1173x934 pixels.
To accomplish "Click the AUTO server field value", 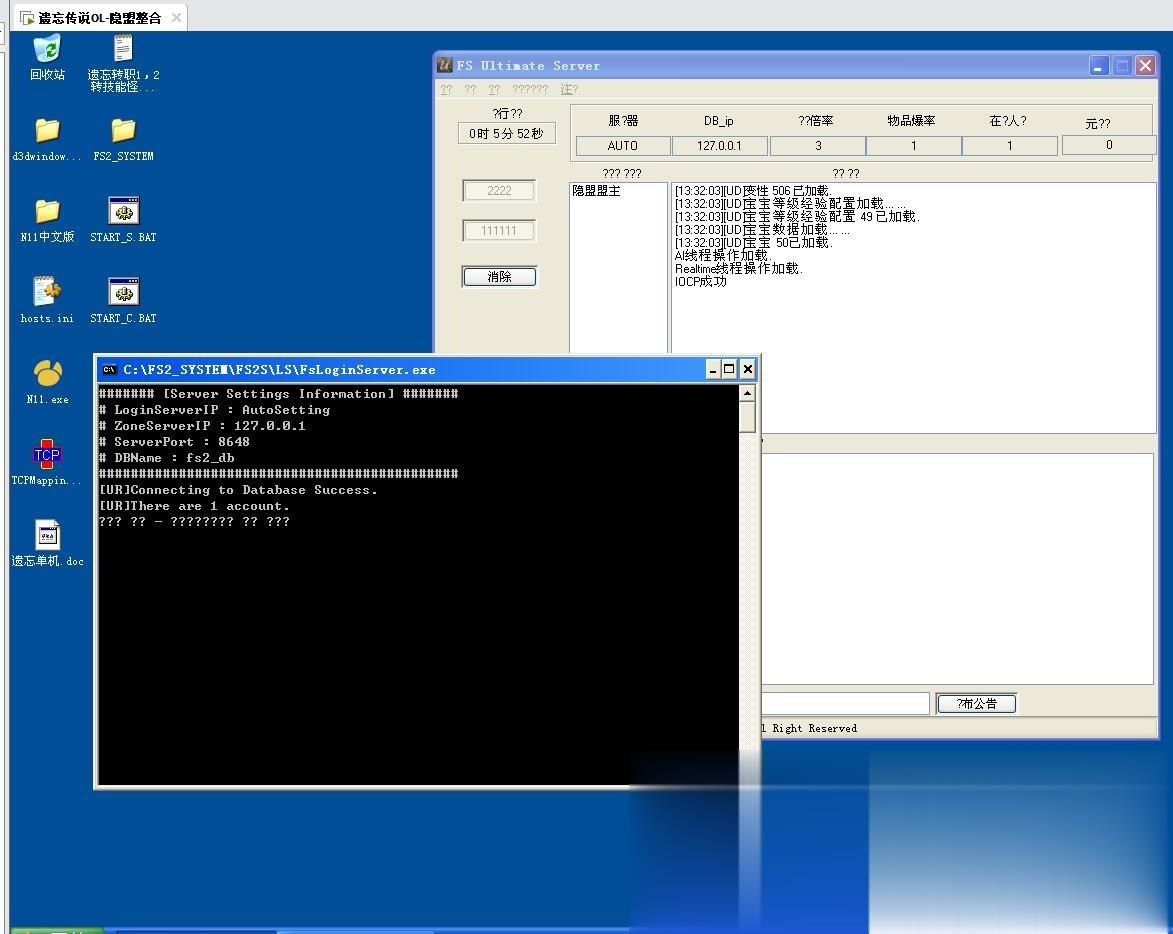I will point(622,145).
